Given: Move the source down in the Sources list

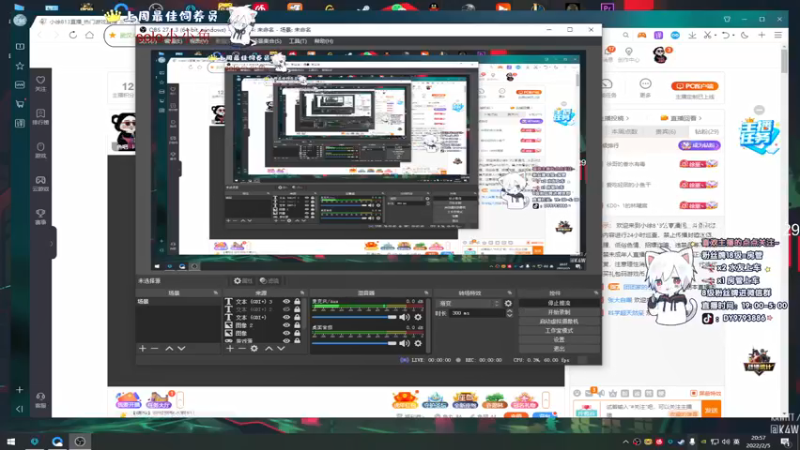Looking at the screenshot, I should point(281,348).
